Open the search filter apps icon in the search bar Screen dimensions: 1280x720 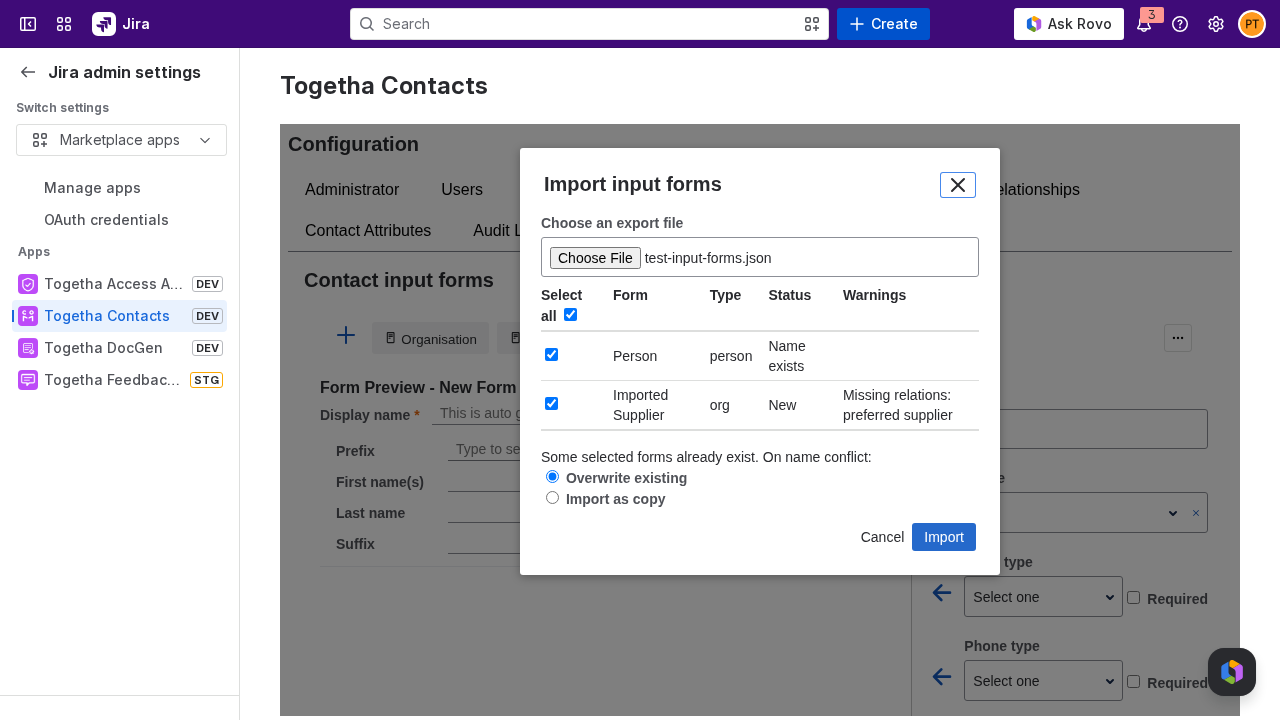(x=812, y=24)
